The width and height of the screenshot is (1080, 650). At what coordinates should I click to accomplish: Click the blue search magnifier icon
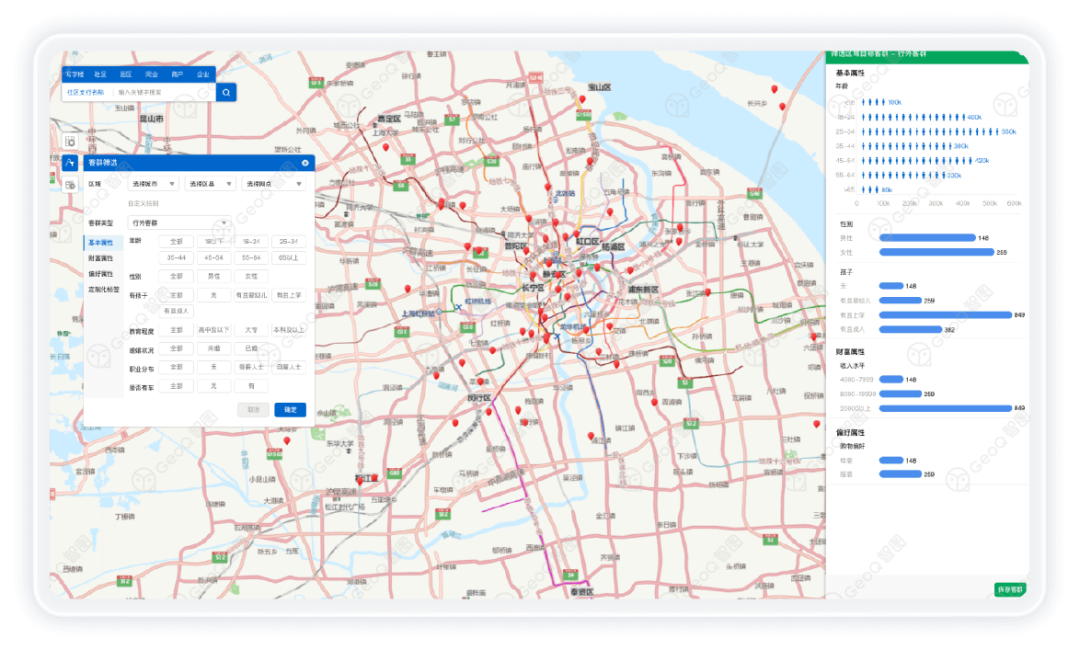[x=227, y=92]
